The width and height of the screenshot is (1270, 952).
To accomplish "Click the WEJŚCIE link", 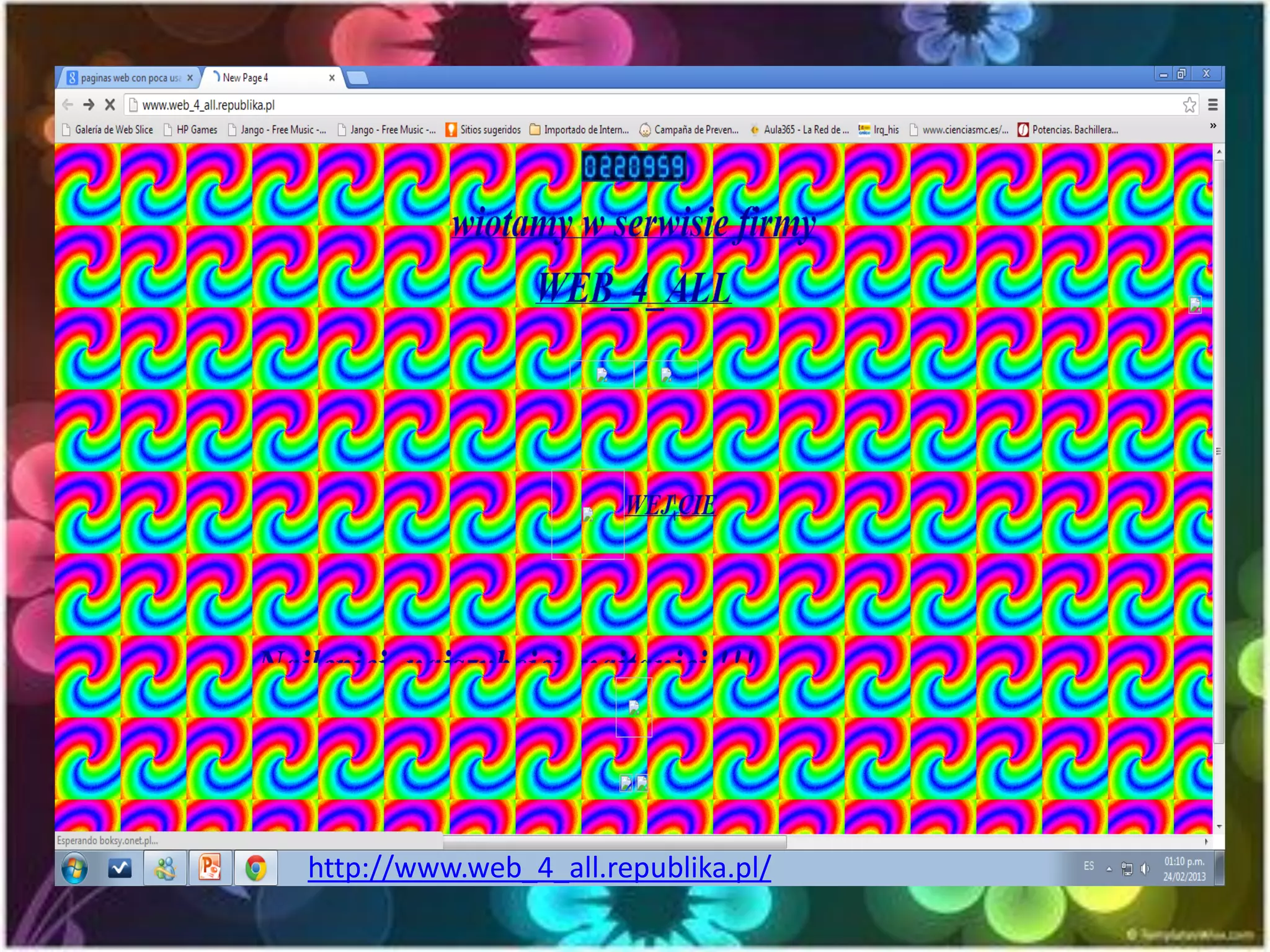I will (x=670, y=505).
